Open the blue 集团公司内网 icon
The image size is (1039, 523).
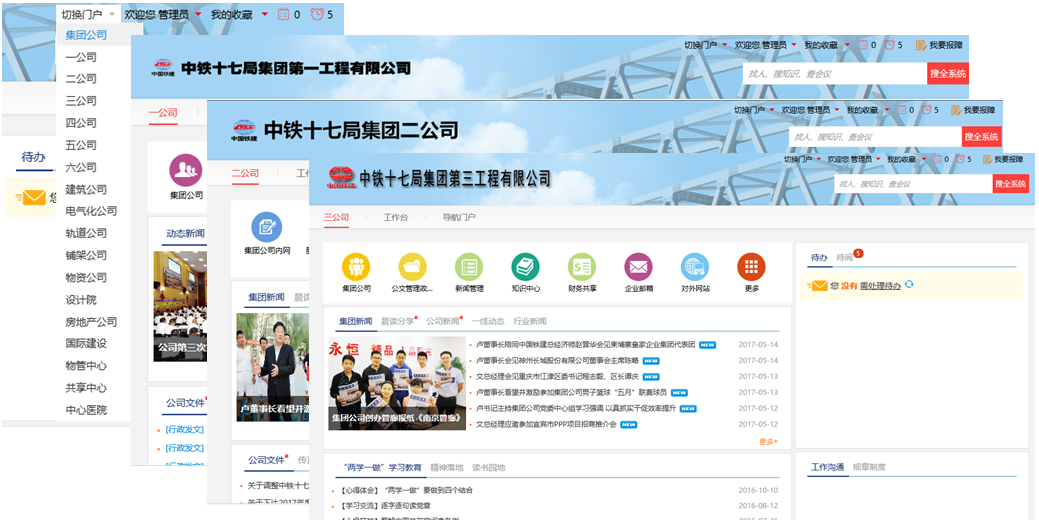click(267, 227)
